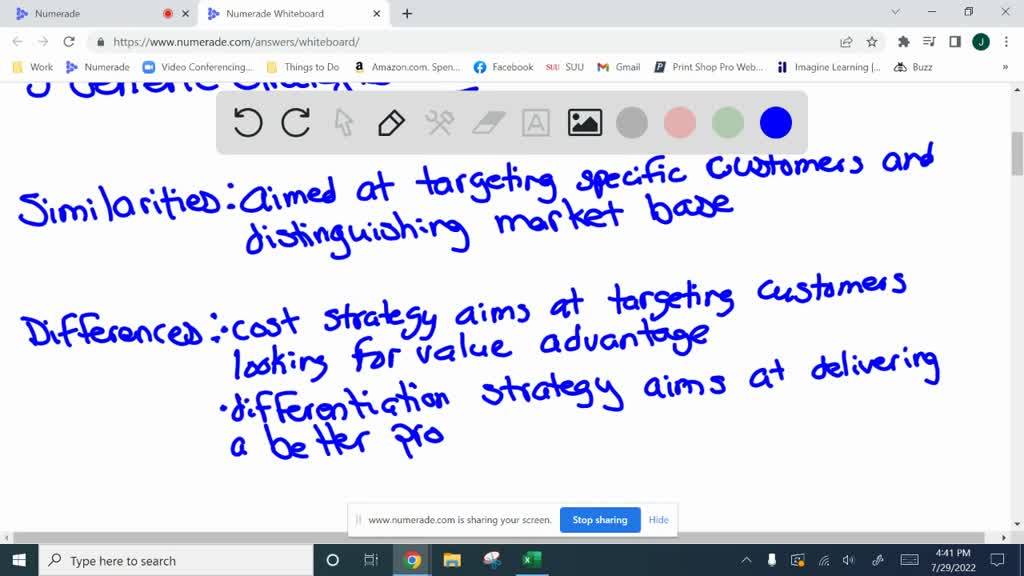This screenshot has width=1024, height=576.
Task: Redo the last undone stroke
Action: (296, 123)
